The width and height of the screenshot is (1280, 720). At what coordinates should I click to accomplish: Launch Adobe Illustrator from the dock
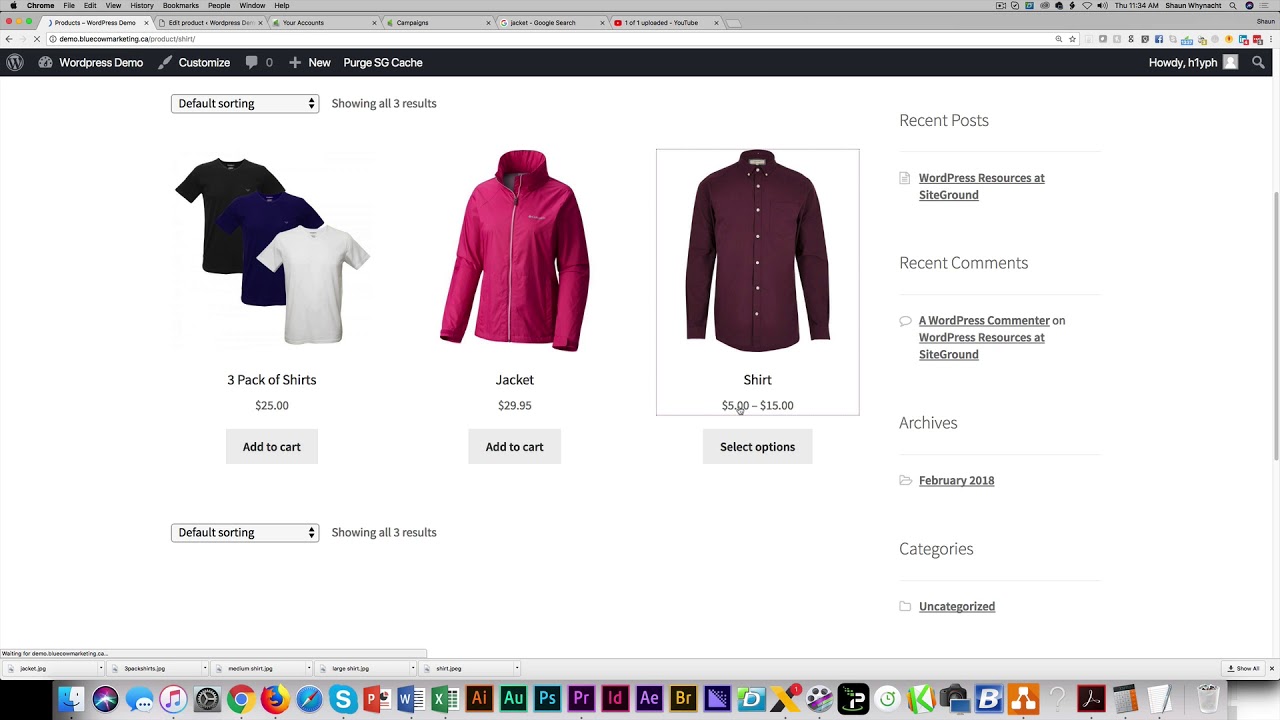(479, 698)
